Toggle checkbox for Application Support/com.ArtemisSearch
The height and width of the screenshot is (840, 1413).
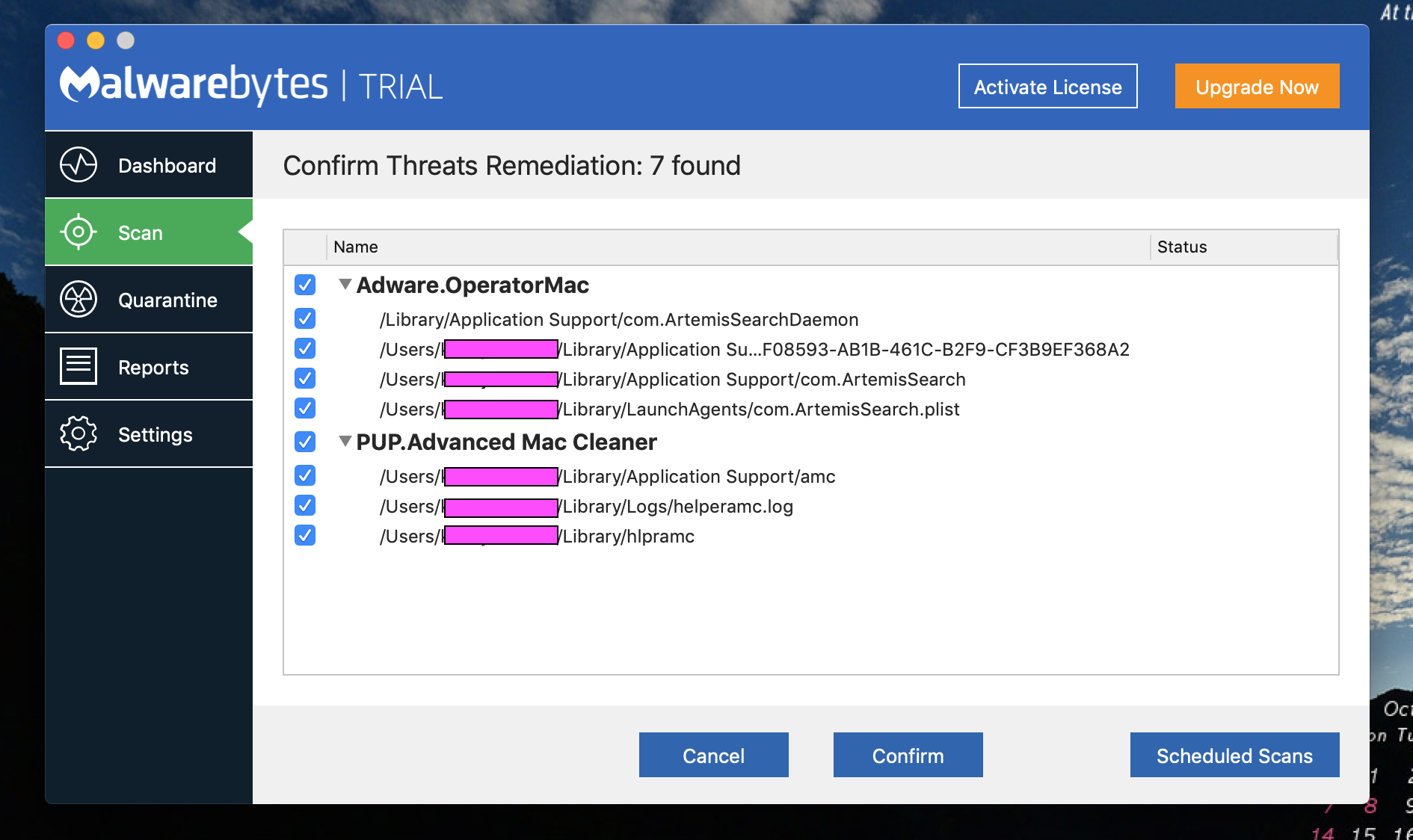tap(305, 379)
